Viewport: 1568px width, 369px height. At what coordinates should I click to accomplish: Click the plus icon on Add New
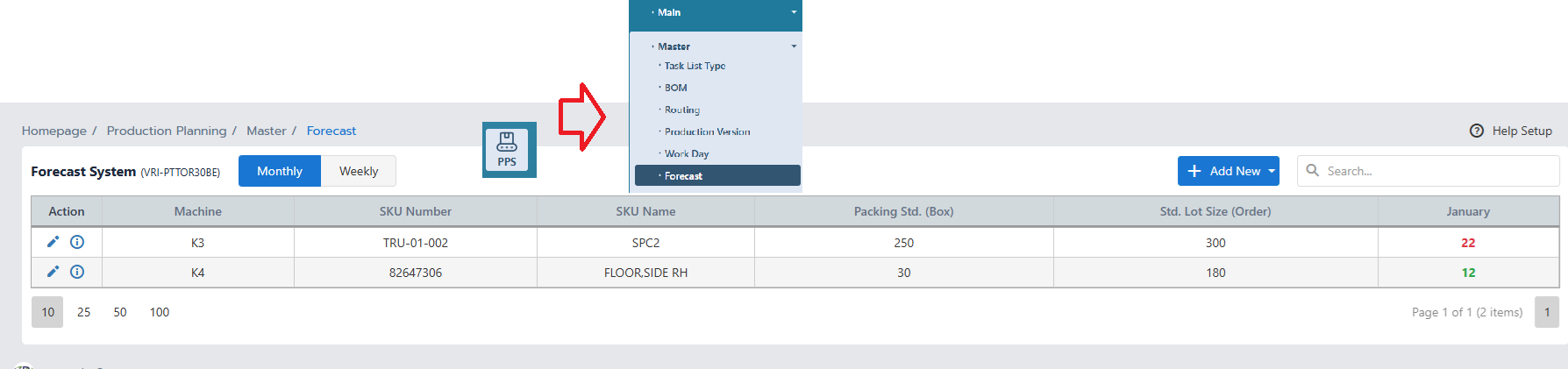(x=1194, y=171)
